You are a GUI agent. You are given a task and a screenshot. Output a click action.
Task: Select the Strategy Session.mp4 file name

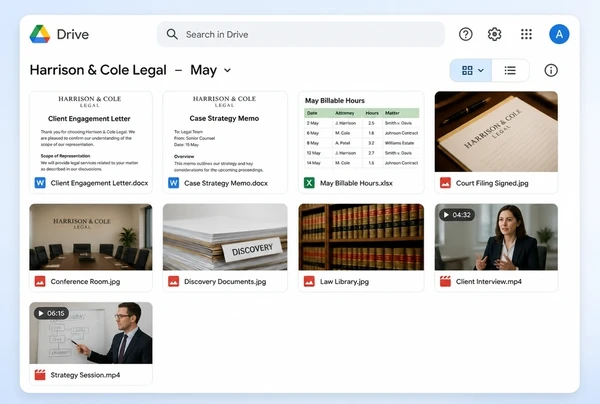(x=85, y=375)
